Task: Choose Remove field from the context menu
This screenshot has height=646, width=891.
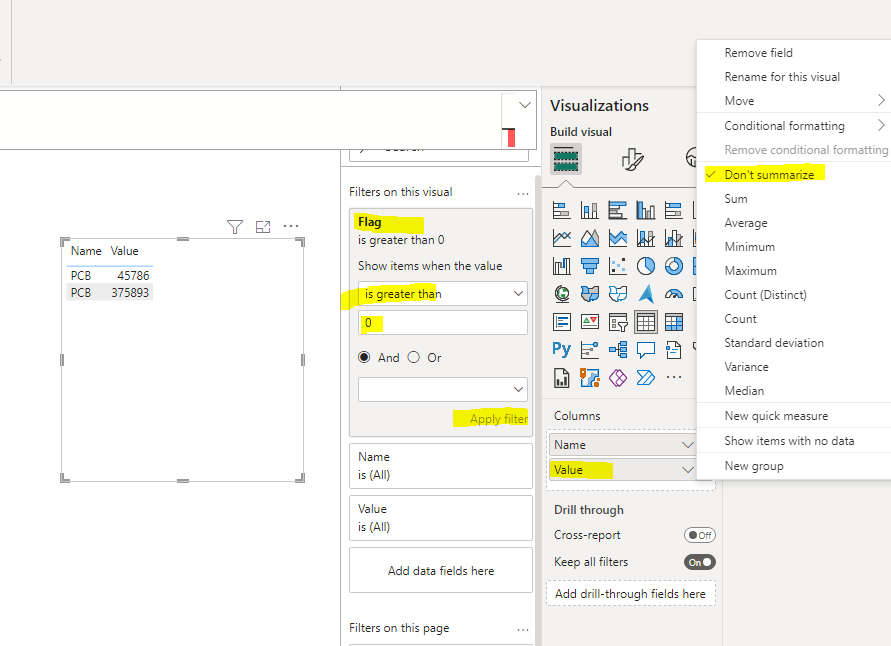Action: coord(759,53)
